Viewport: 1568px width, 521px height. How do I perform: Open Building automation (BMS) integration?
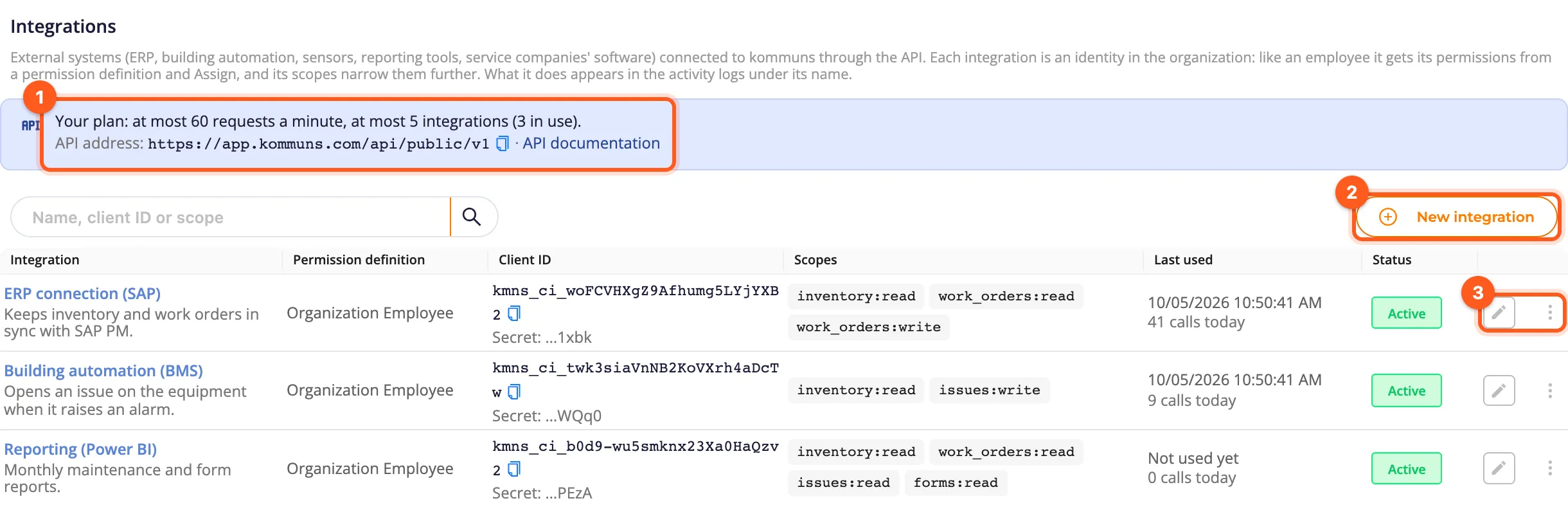point(103,370)
